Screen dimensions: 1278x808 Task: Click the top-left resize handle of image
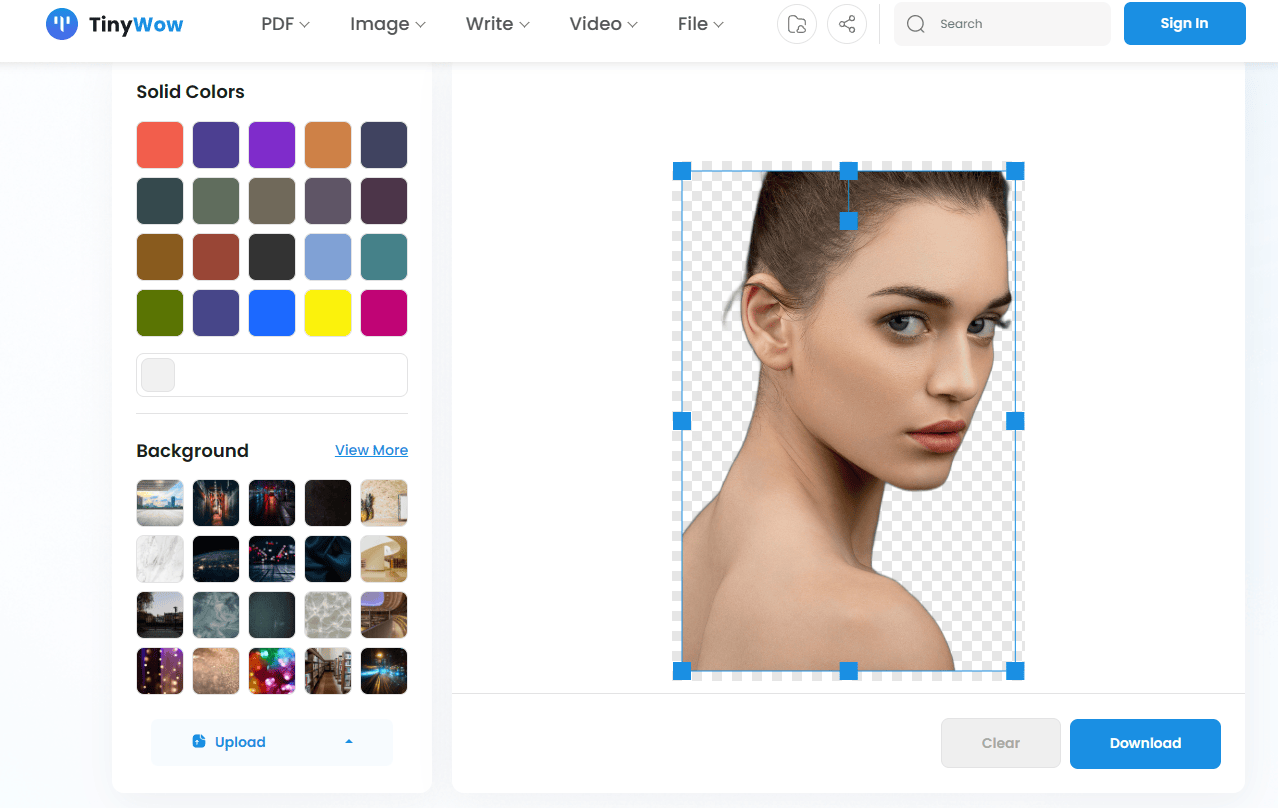(x=682, y=171)
